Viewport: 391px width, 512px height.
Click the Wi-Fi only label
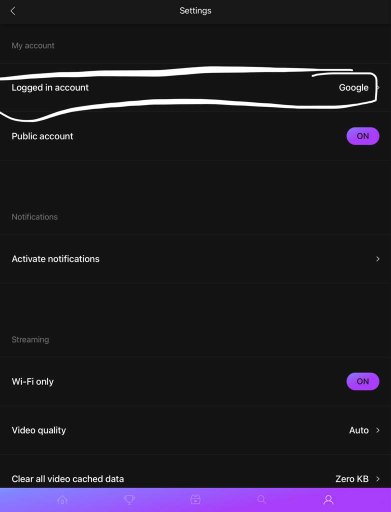click(32, 382)
